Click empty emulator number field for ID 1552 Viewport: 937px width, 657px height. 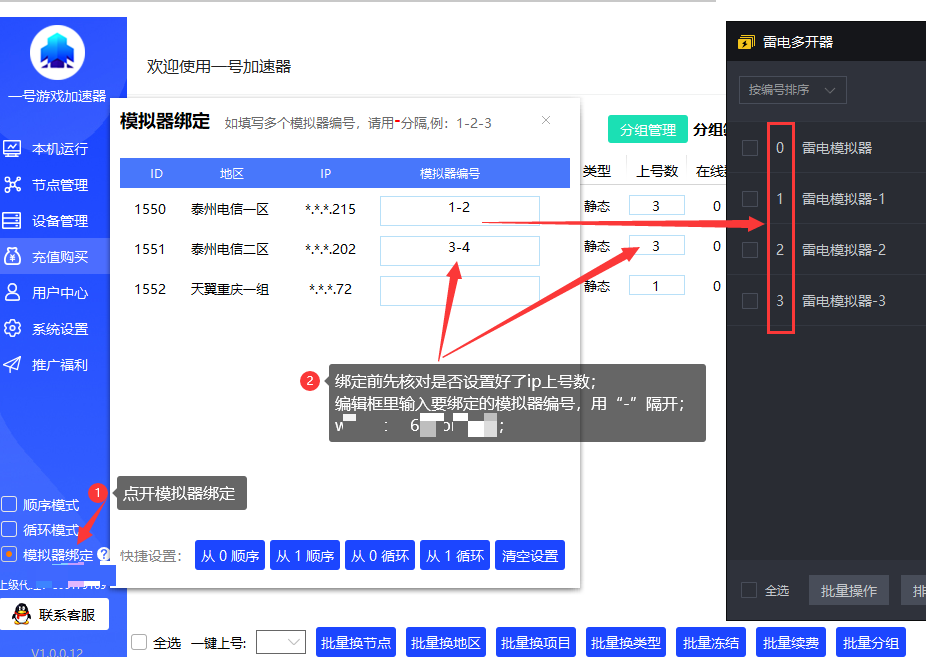click(460, 291)
